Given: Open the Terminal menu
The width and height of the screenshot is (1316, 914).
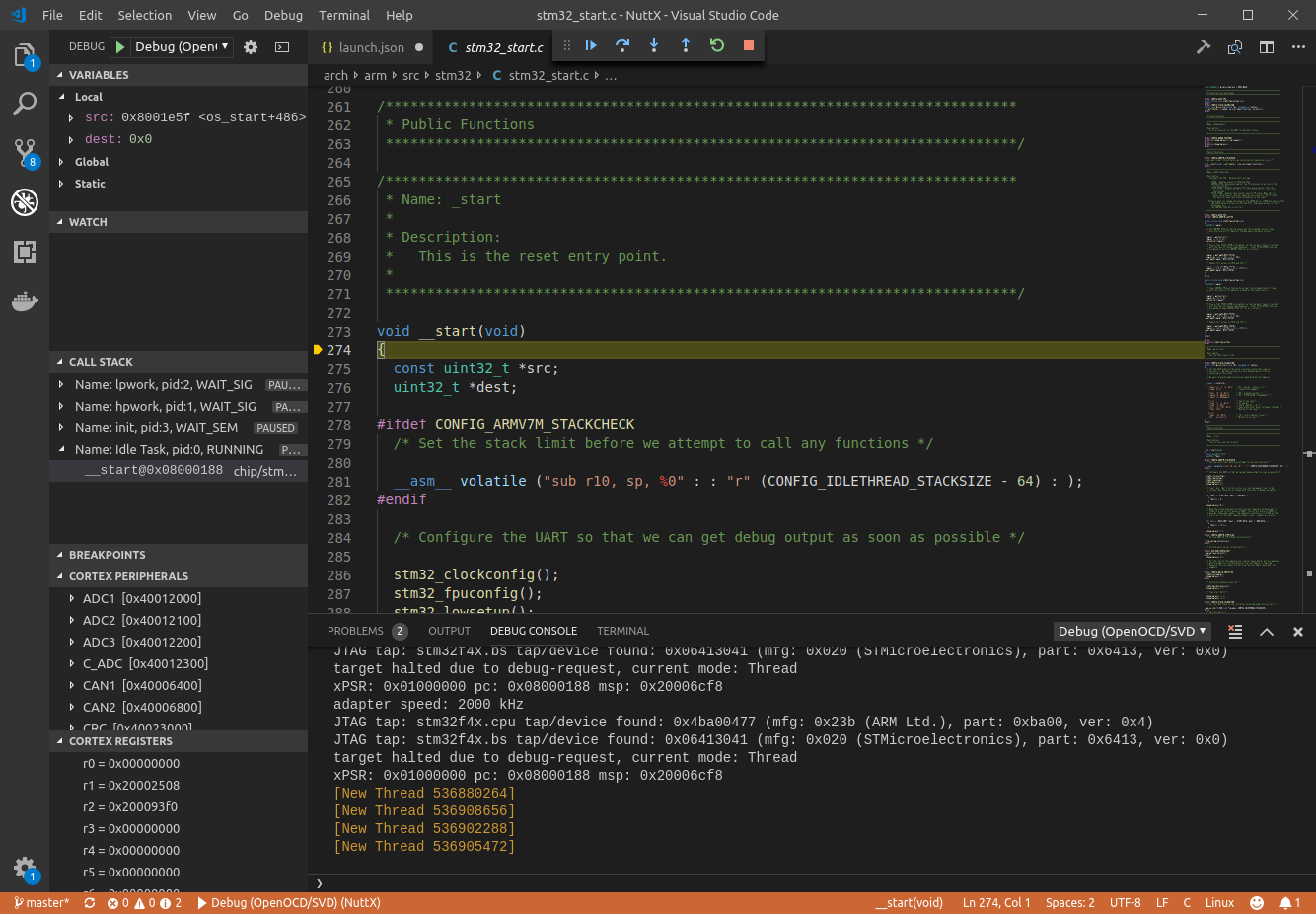Looking at the screenshot, I should point(344,15).
